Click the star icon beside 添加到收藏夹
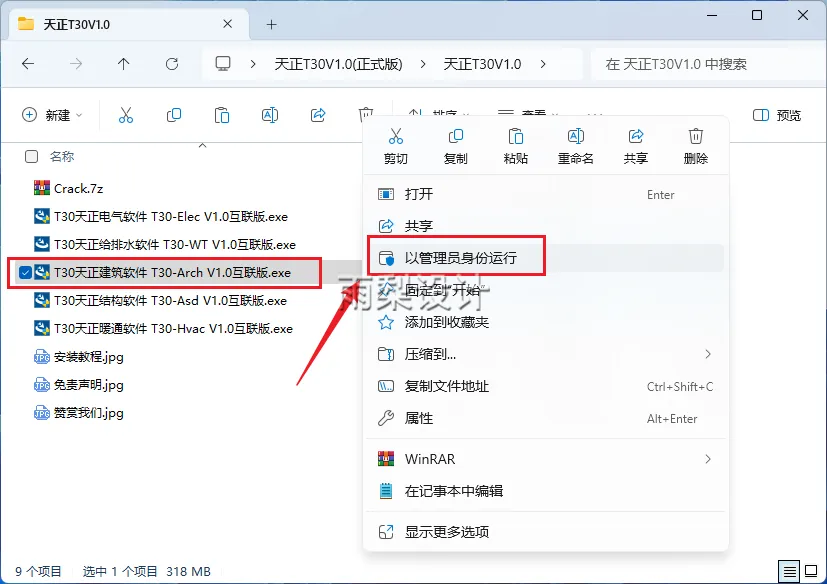This screenshot has width=827, height=584. click(386, 322)
